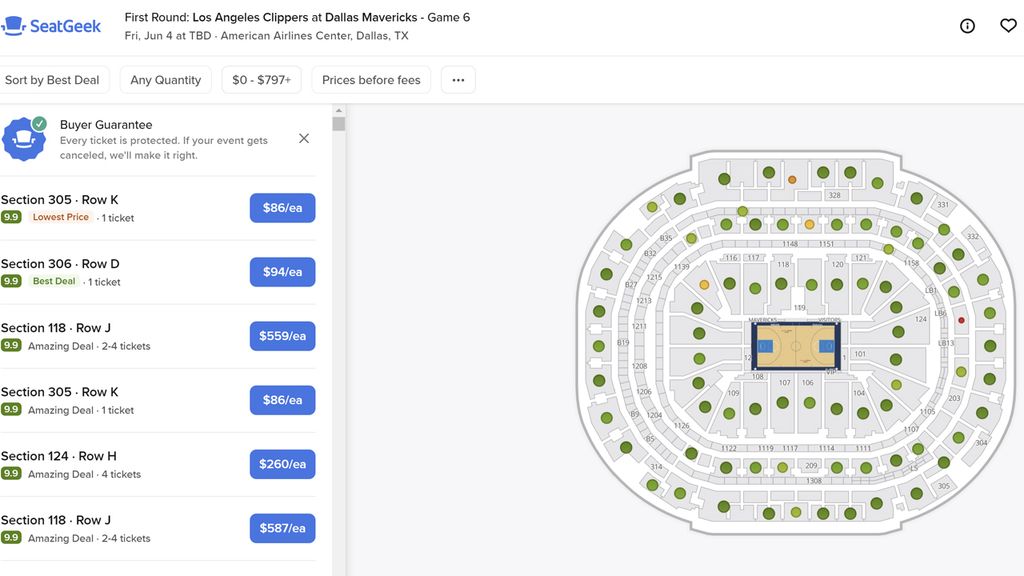Open the ellipsis more-filters menu

click(458, 79)
